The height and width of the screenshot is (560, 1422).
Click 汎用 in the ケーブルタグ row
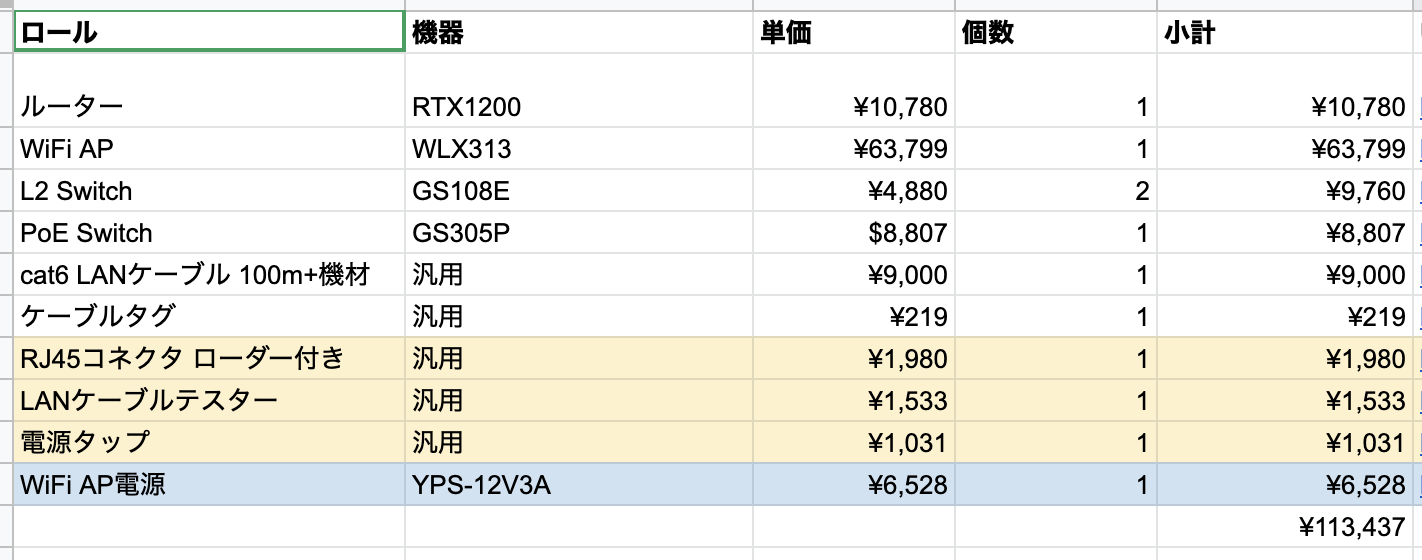tap(580, 317)
